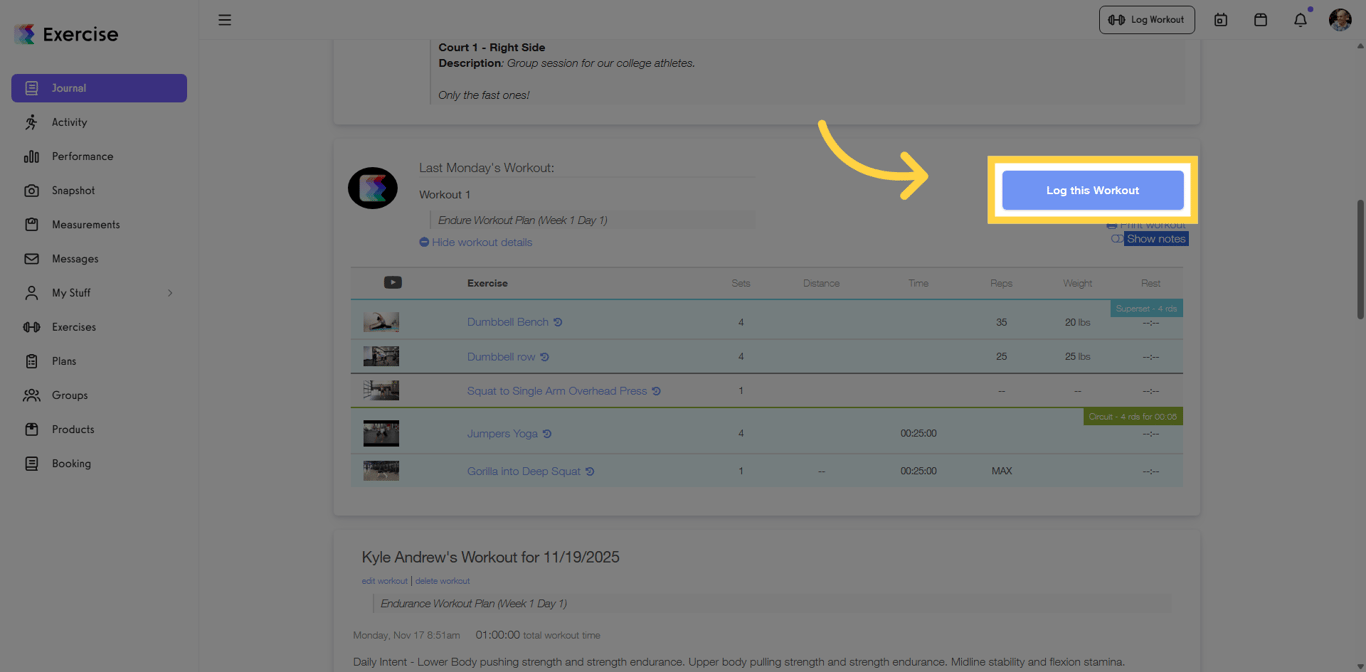1366x672 pixels.
Task: View history icon next to Dumbbell row
Action: pyautogui.click(x=545, y=357)
